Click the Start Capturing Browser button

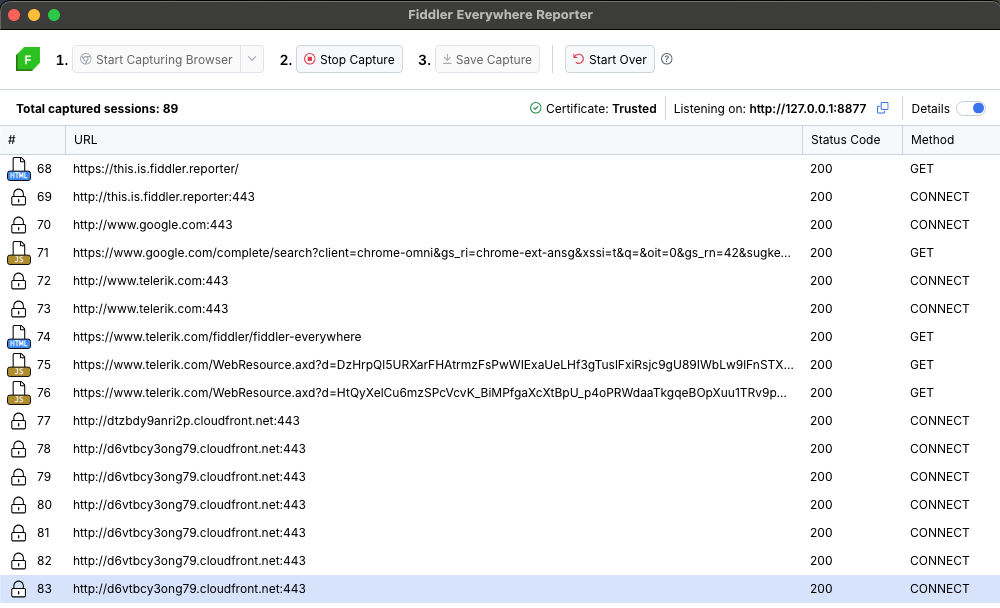tap(156, 59)
